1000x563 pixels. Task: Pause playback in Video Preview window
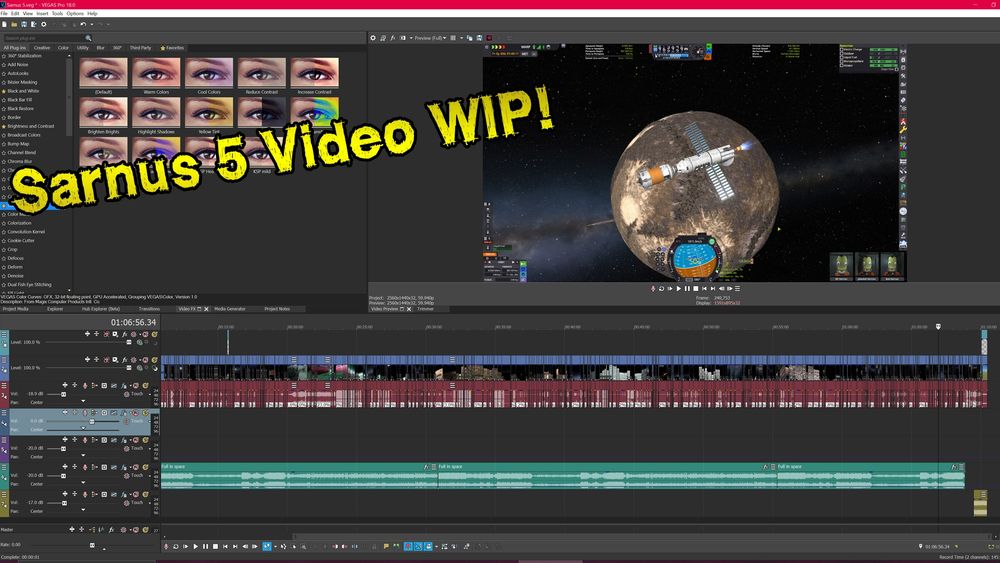point(687,289)
